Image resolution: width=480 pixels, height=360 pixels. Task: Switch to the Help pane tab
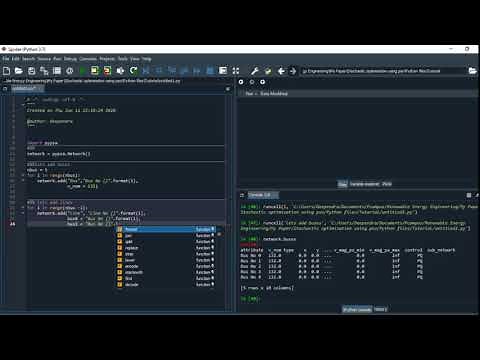343,184
